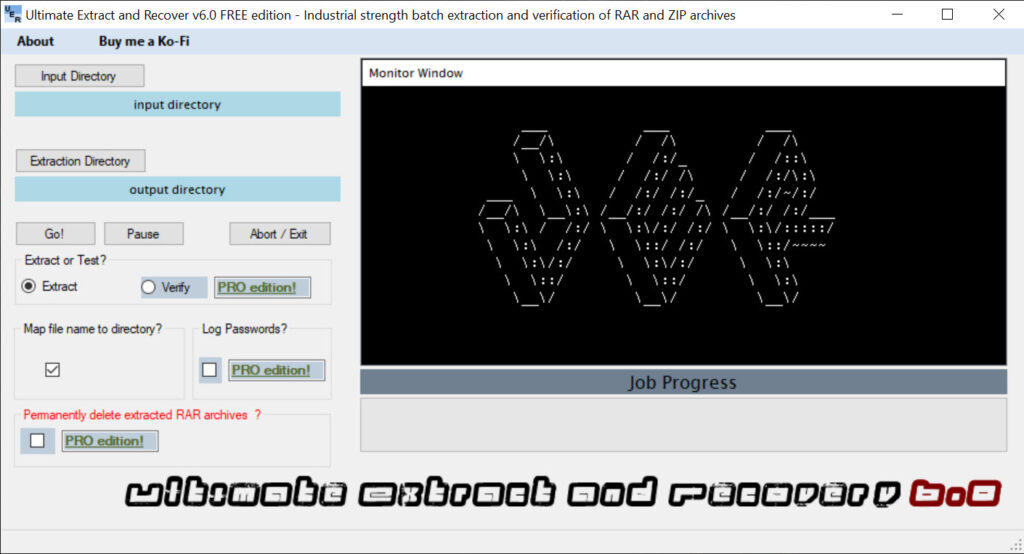Maximize the application window
The height and width of the screenshot is (554, 1024).
[948, 14]
